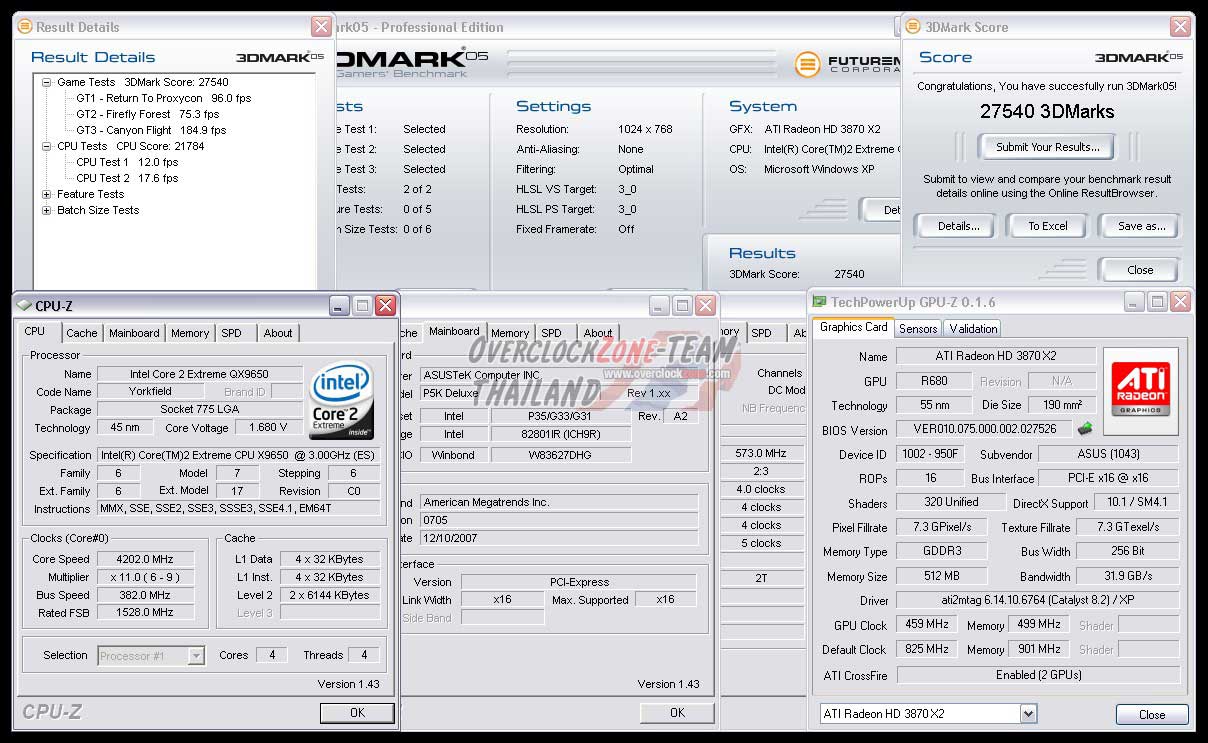Open the Mainboard tab in front CPU-Z
The image size is (1208, 743).
(x=134, y=333)
